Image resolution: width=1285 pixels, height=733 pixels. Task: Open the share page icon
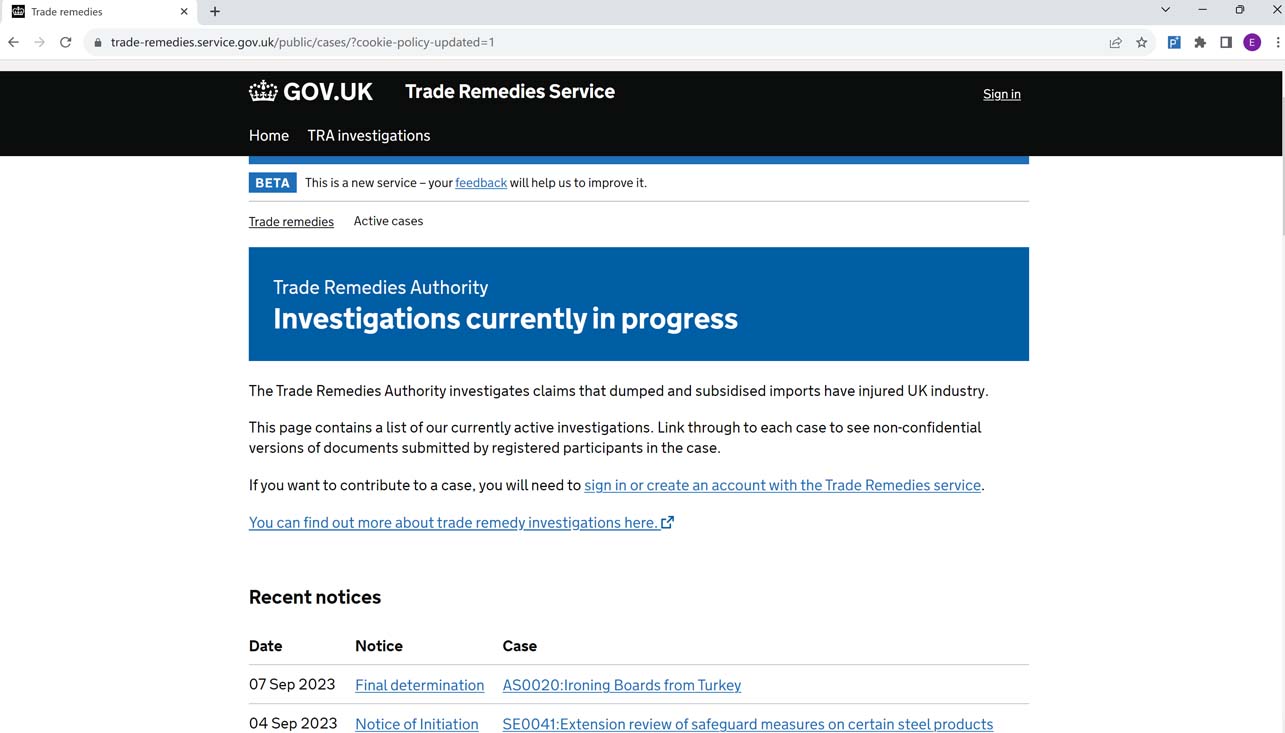pos(1115,42)
